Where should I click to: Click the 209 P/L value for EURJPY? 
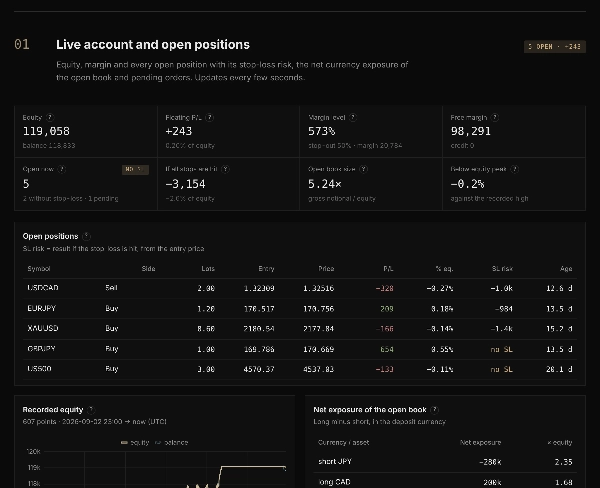pyautogui.click(x=387, y=308)
